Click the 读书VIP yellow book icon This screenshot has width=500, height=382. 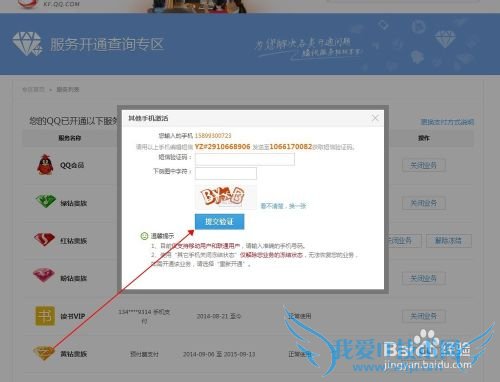(45, 316)
